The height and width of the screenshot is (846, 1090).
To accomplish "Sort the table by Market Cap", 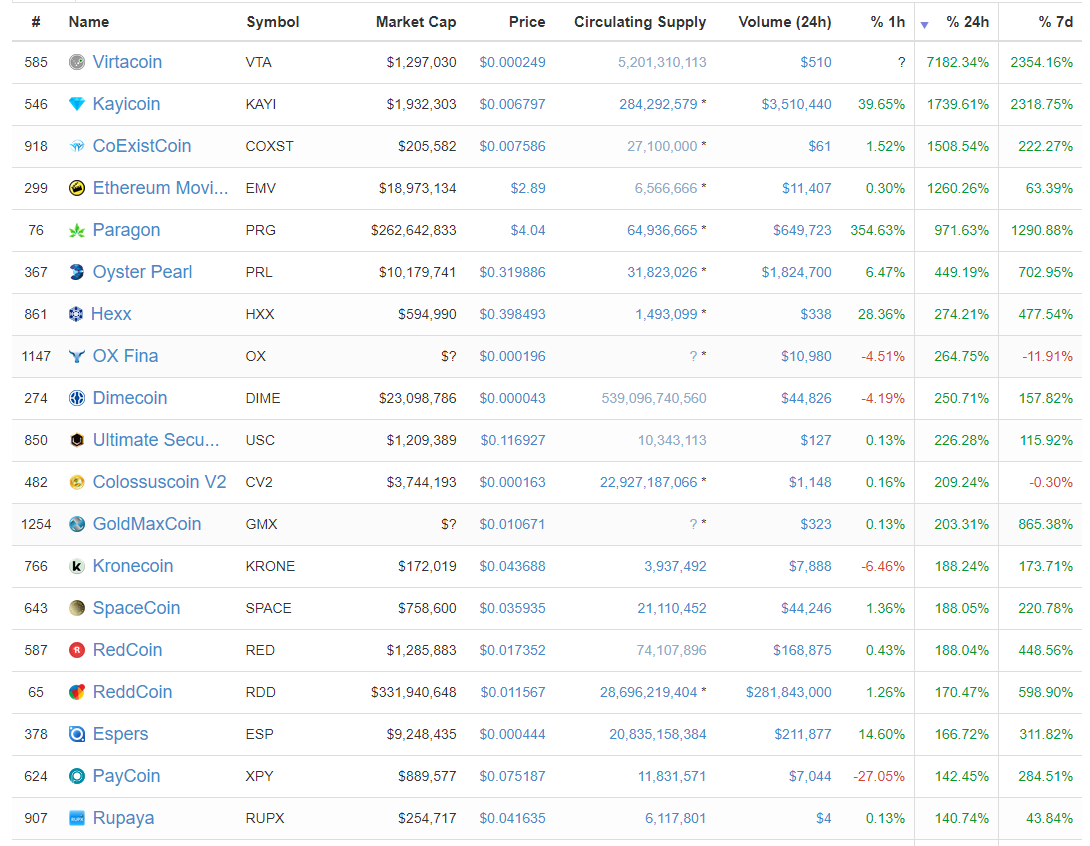I will pos(416,22).
